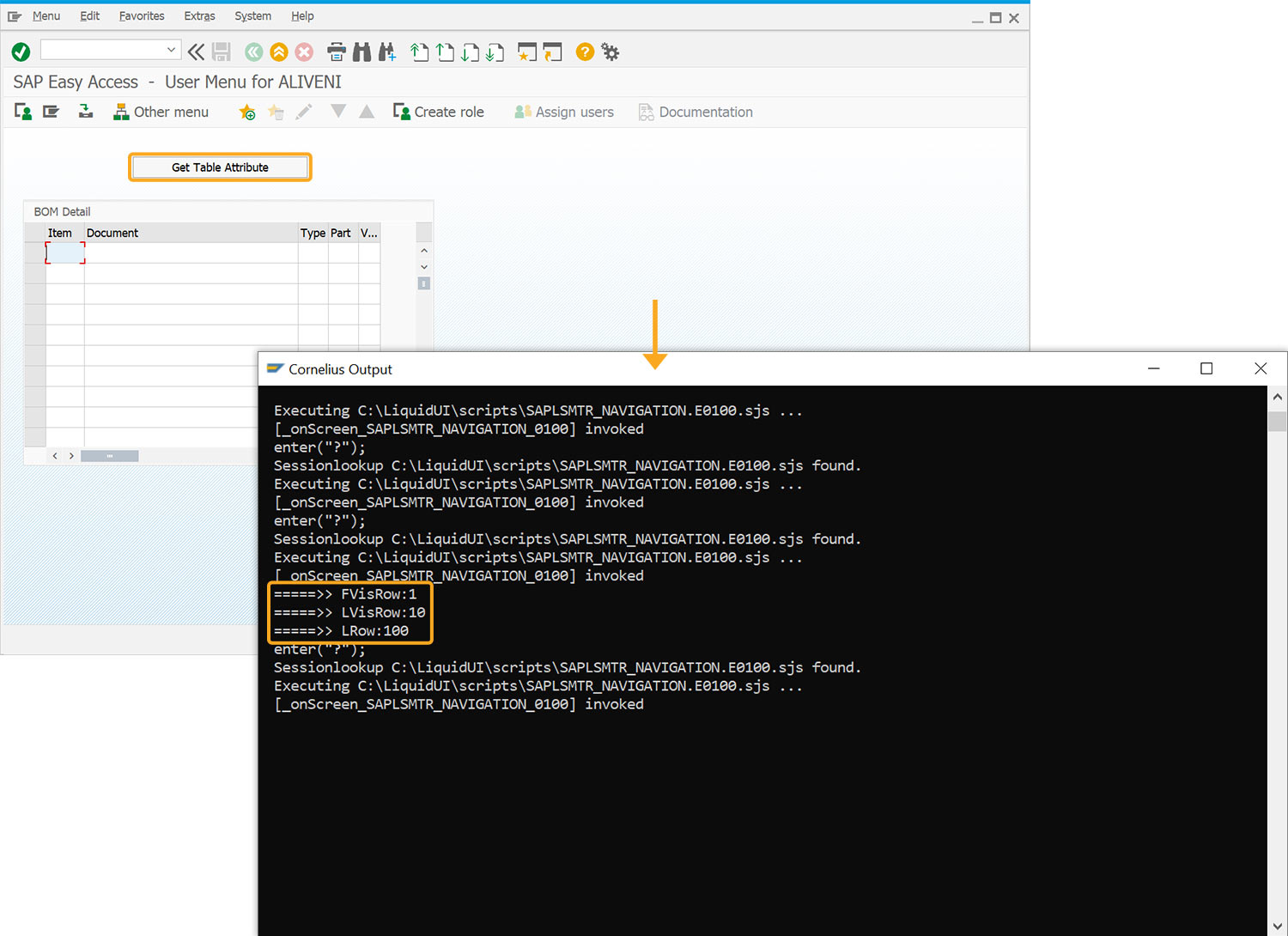This screenshot has width=1288, height=936.
Task: Open the transaction command field dropdown
Action: click(171, 50)
